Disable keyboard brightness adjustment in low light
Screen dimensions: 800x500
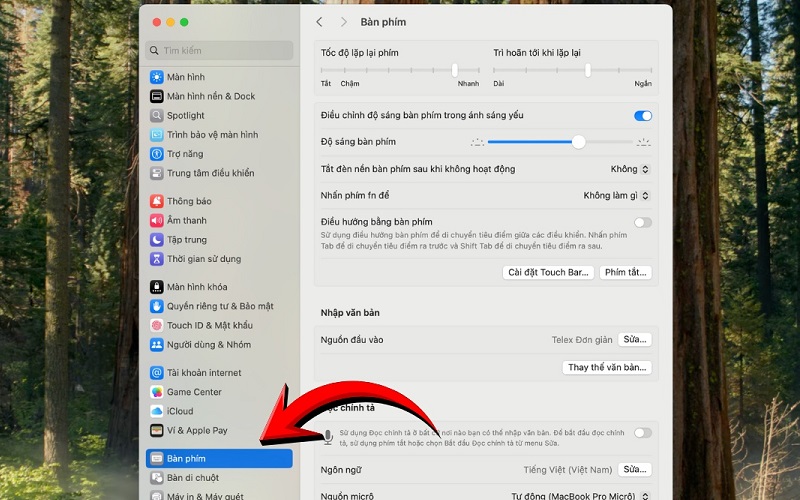point(642,116)
